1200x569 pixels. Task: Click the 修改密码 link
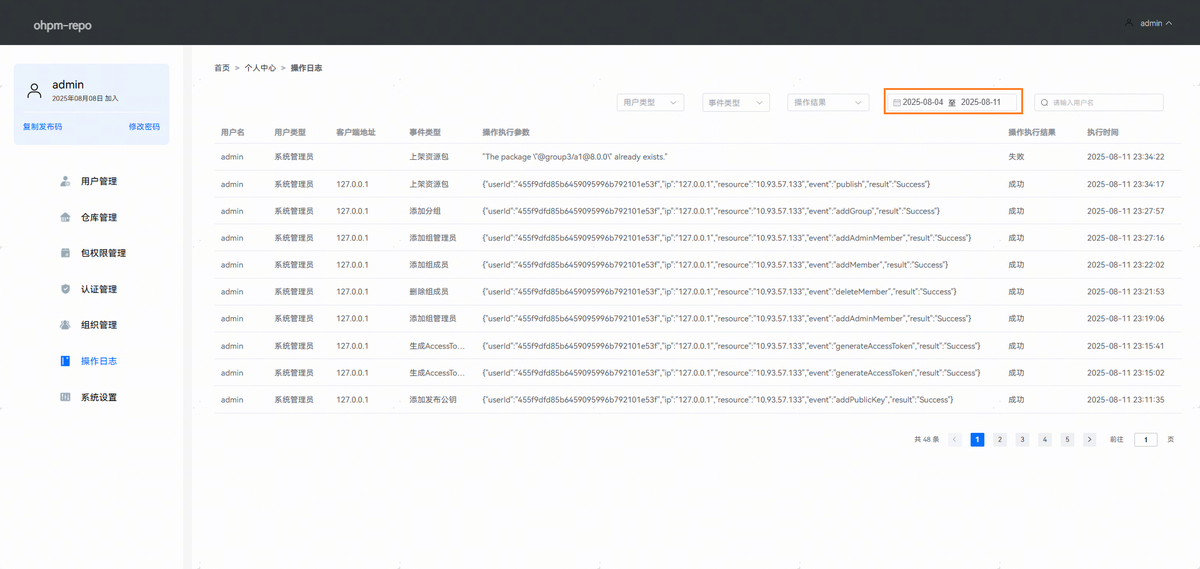tap(144, 127)
